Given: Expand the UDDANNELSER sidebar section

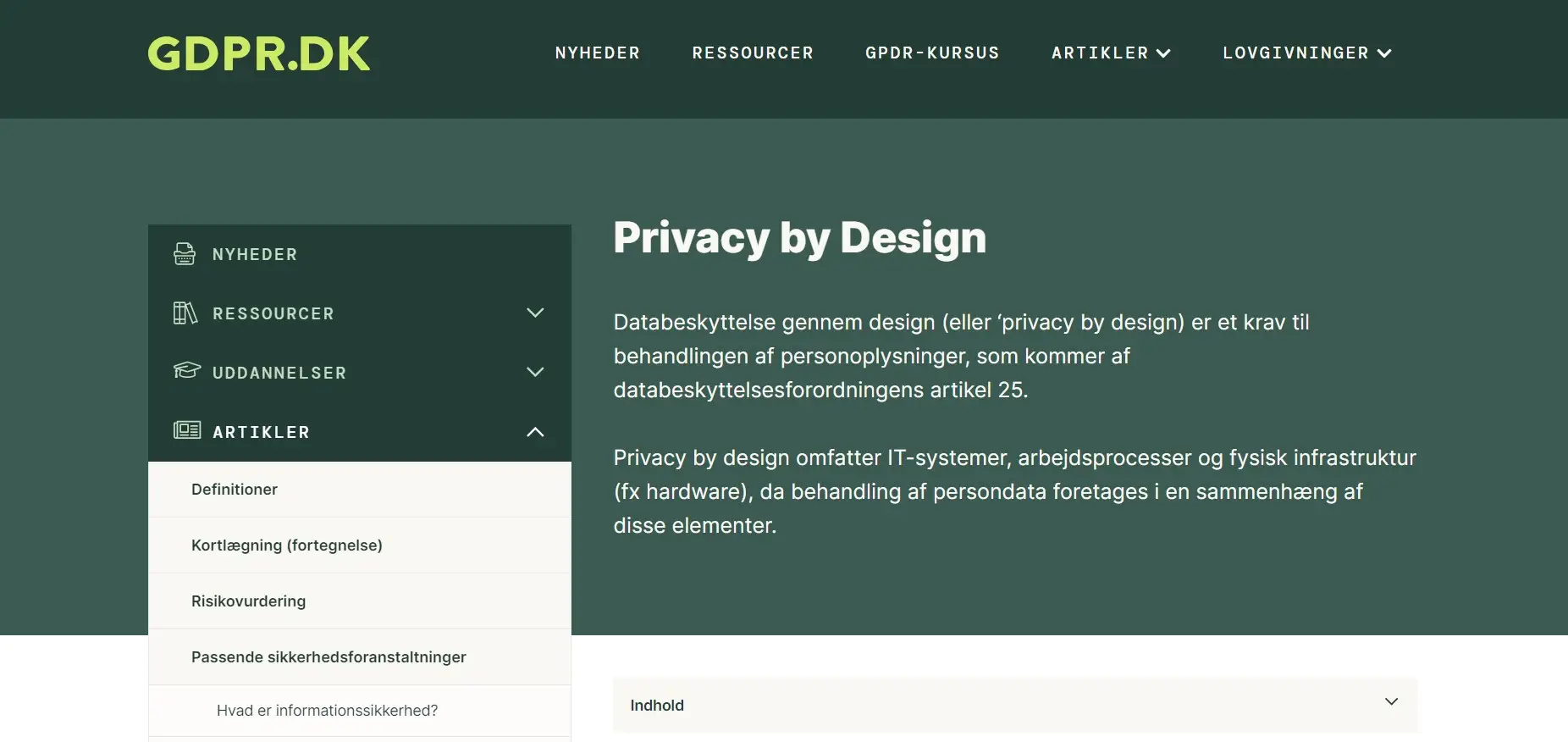Looking at the screenshot, I should click(535, 372).
